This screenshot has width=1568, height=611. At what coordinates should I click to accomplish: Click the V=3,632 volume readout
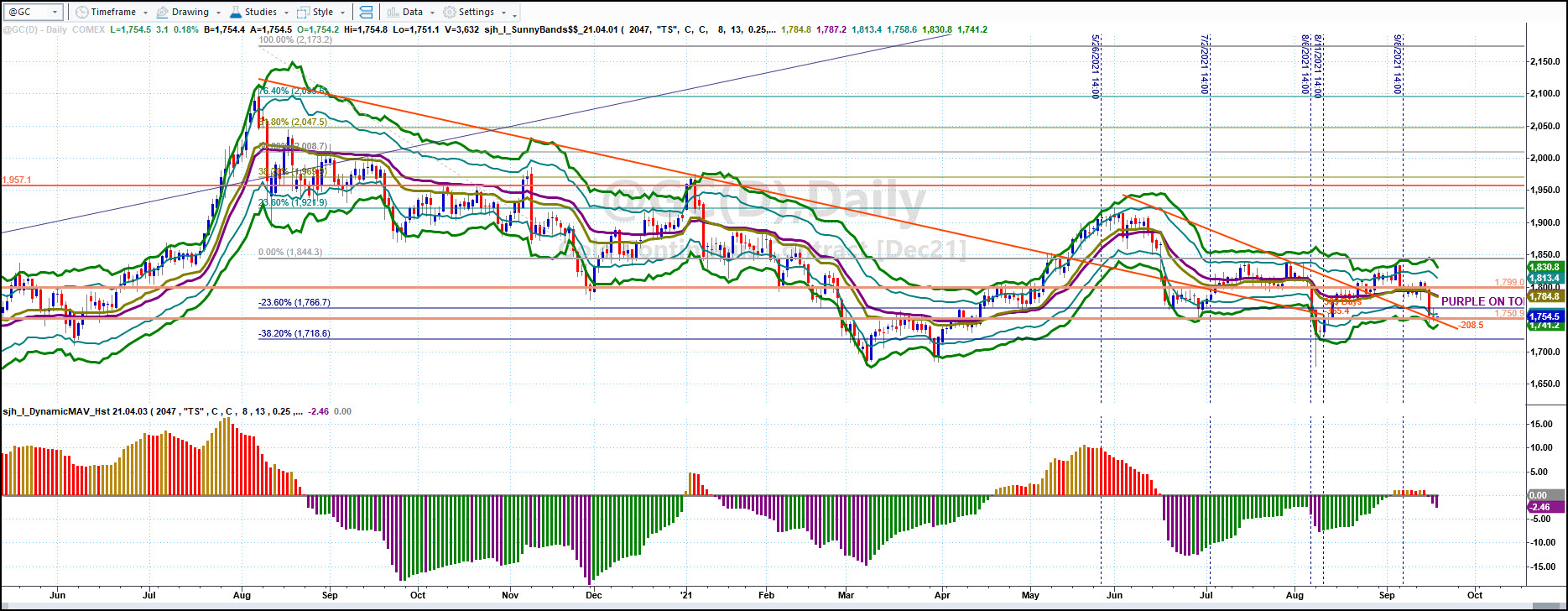coord(461,29)
